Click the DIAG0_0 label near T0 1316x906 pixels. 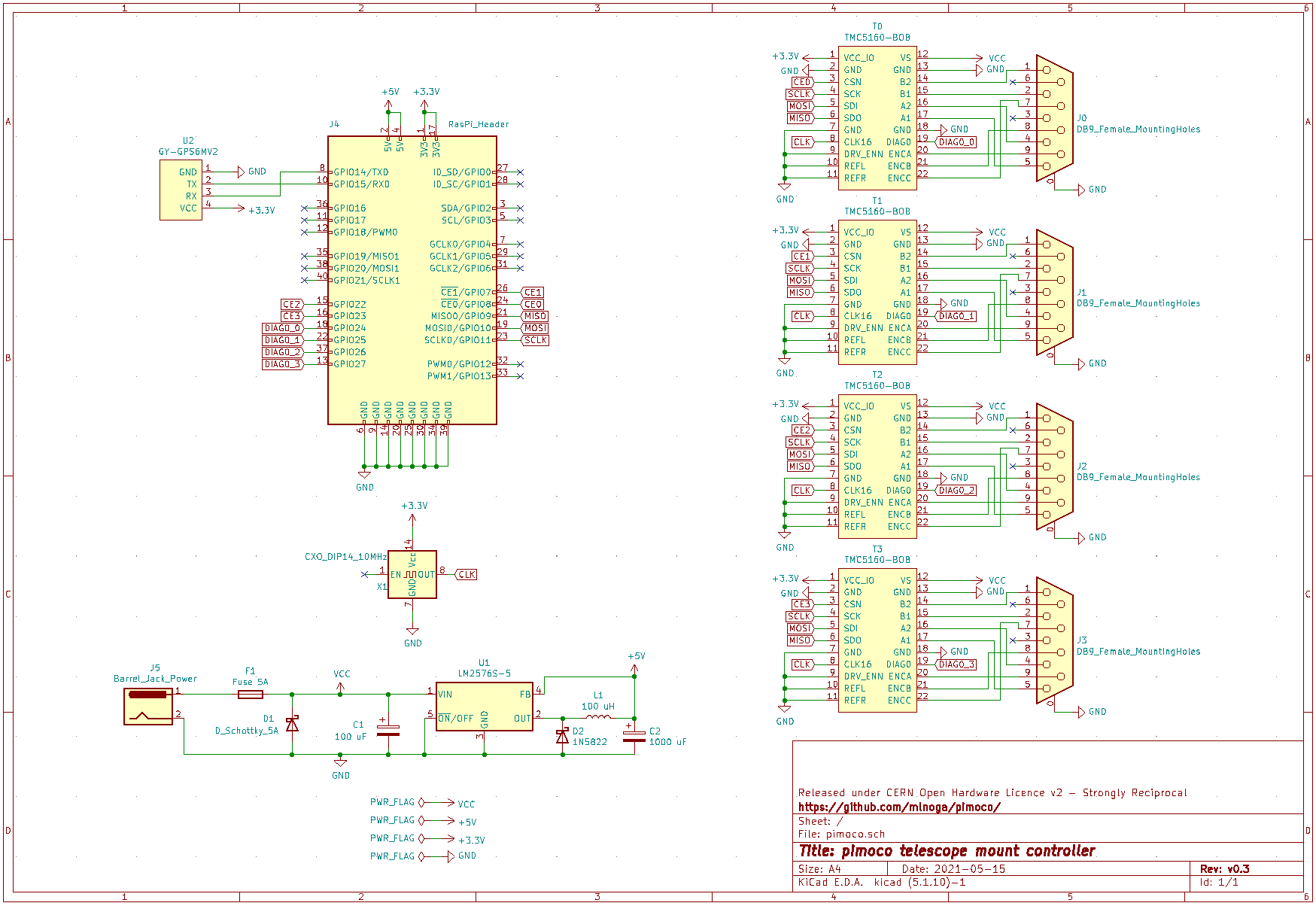click(956, 142)
